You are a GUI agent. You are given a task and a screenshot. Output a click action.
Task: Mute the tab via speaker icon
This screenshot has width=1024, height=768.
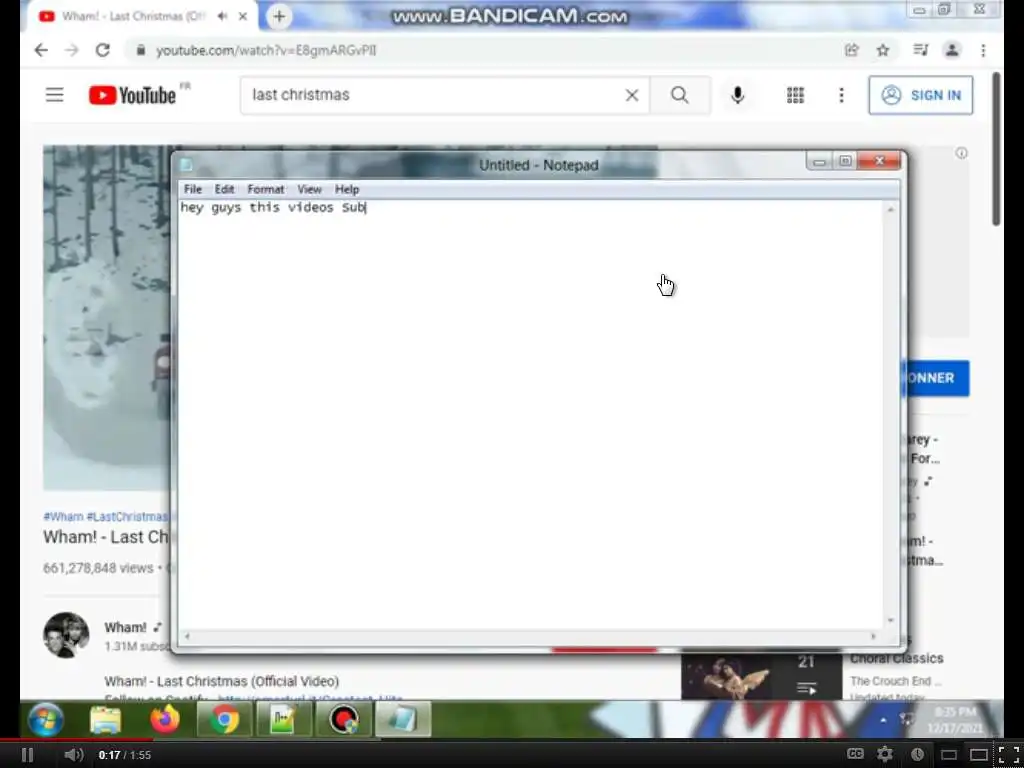(x=222, y=16)
